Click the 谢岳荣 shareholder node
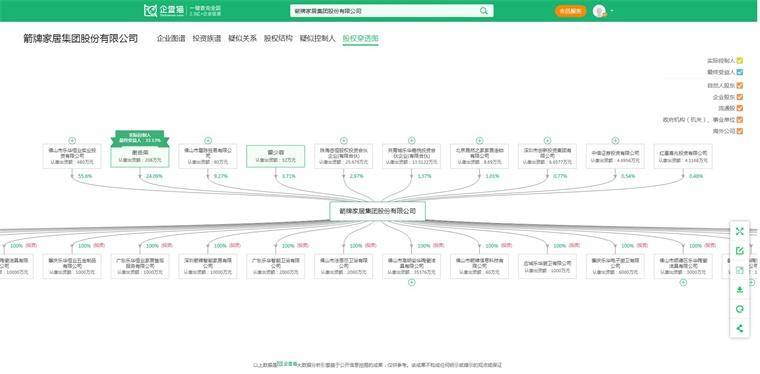The width and height of the screenshot is (760, 374). coord(140,156)
